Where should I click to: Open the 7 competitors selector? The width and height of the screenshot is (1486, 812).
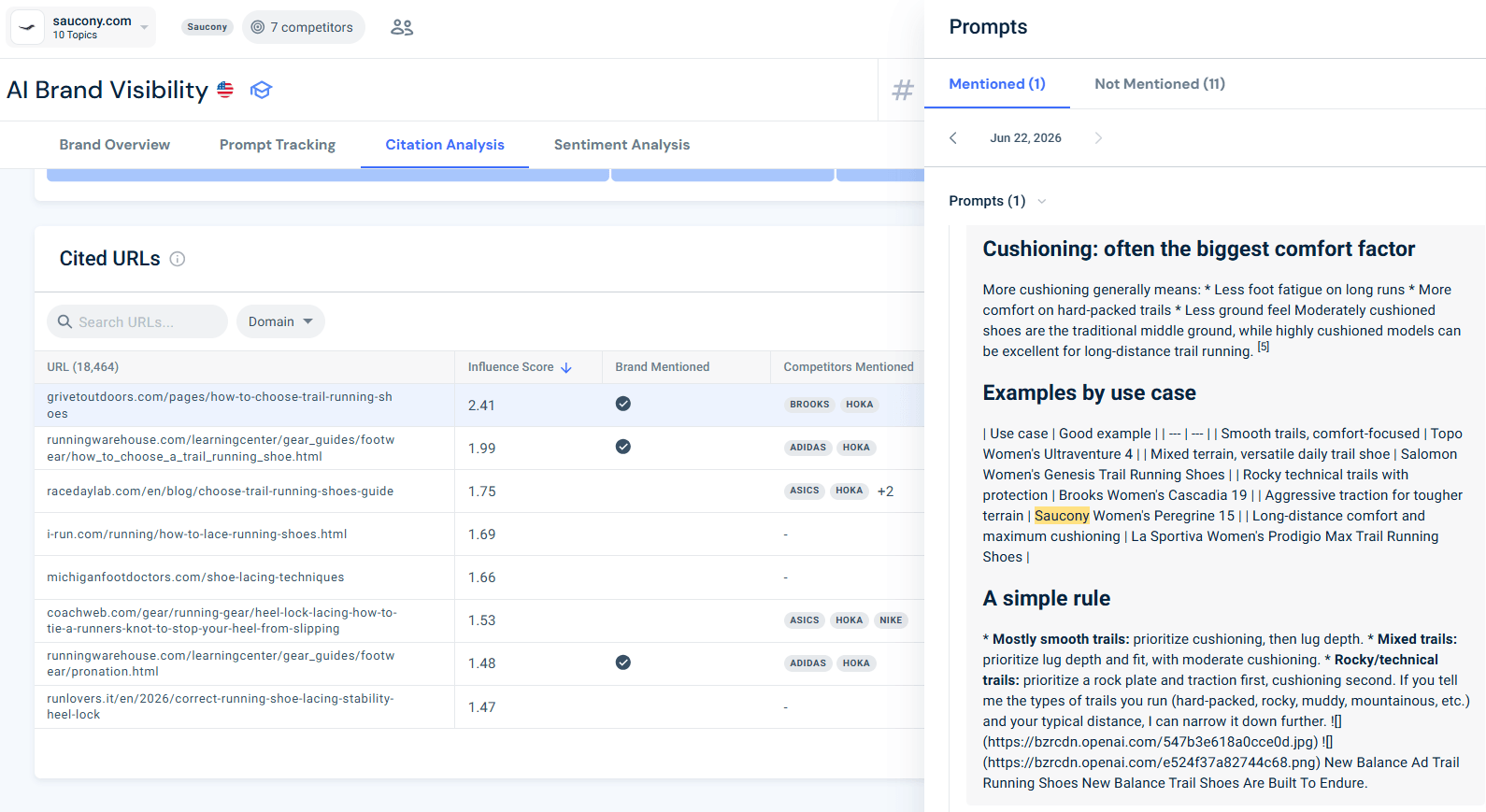pos(304,27)
